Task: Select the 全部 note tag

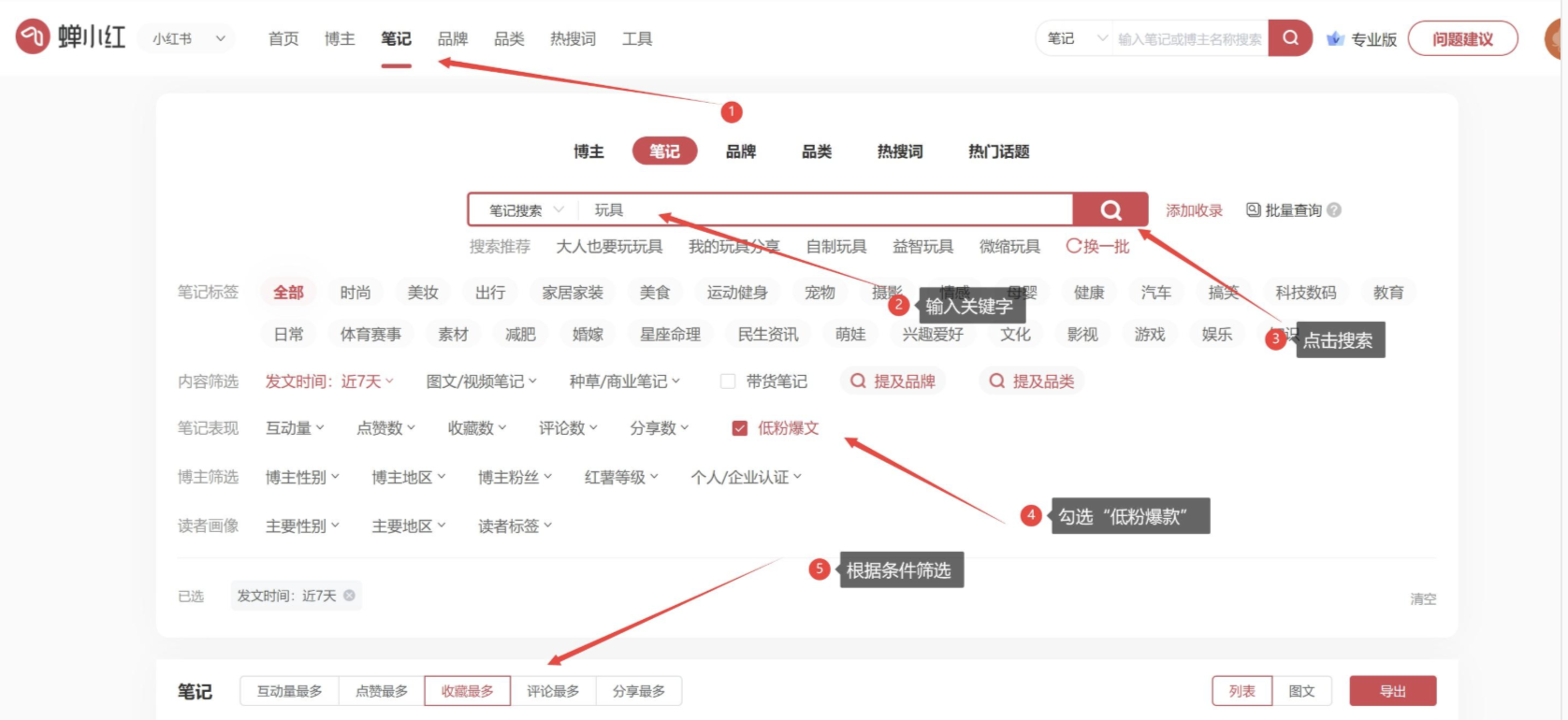Action: click(288, 293)
